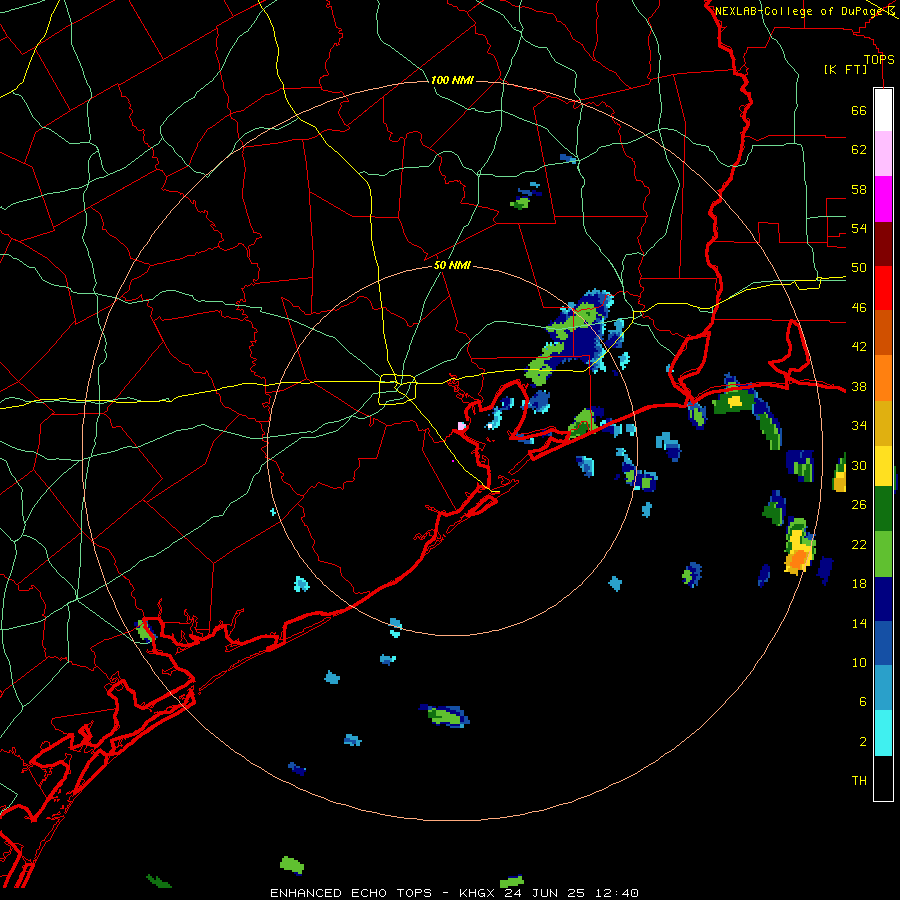Image resolution: width=900 pixels, height=900 pixels.
Task: Select the 'TH' threshold label
Action: pos(859,781)
